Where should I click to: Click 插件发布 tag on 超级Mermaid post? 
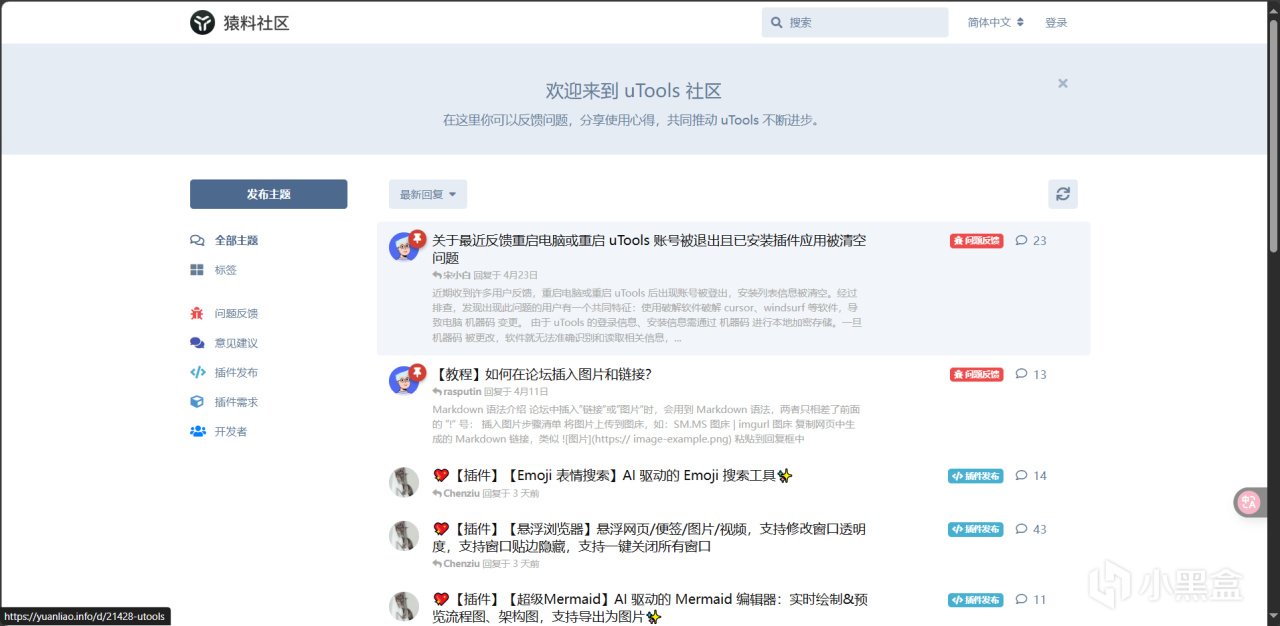pyautogui.click(x=975, y=600)
